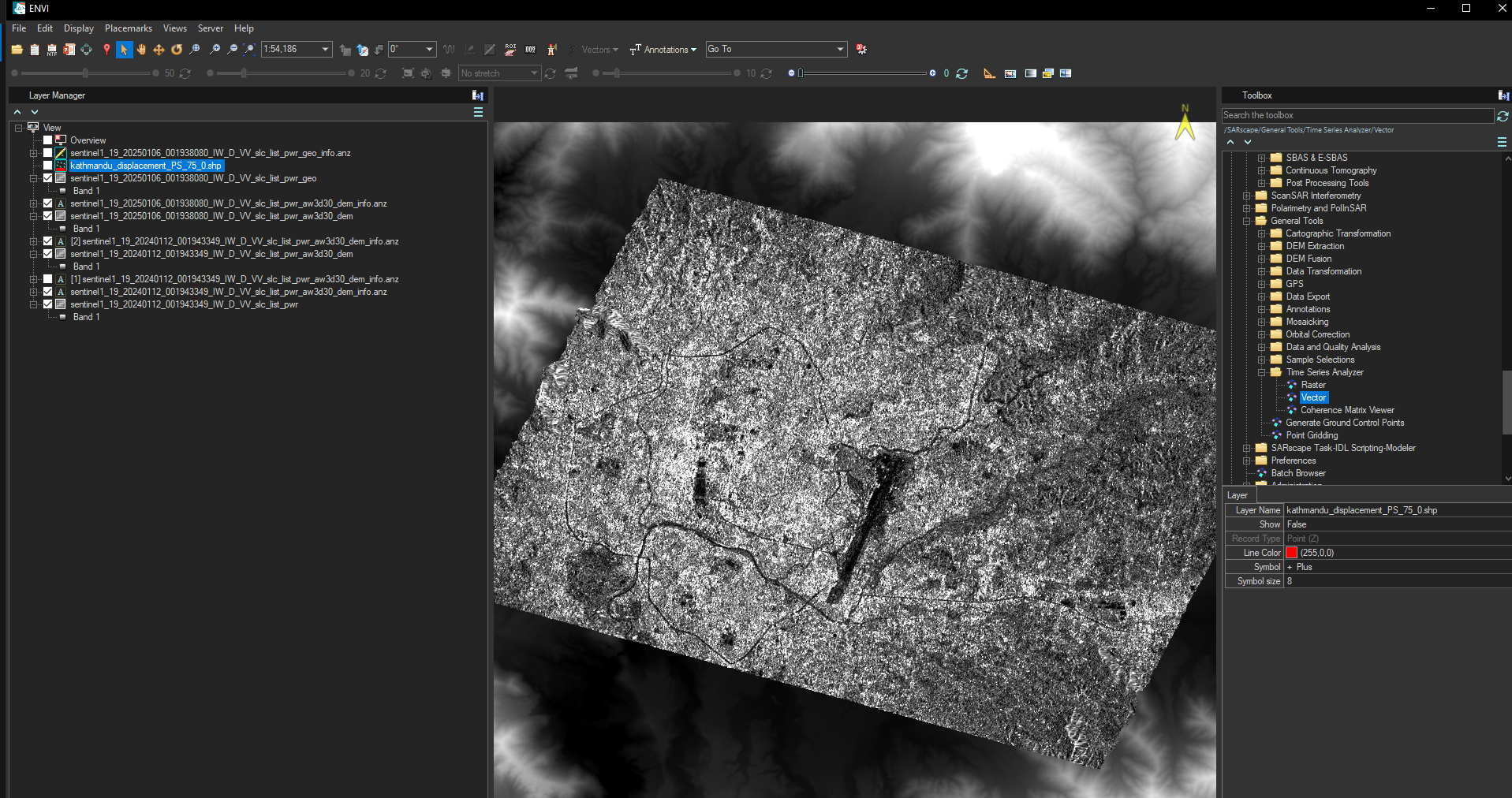This screenshot has width=1512, height=798.
Task: Expand the Go To combo box
Action: (839, 50)
